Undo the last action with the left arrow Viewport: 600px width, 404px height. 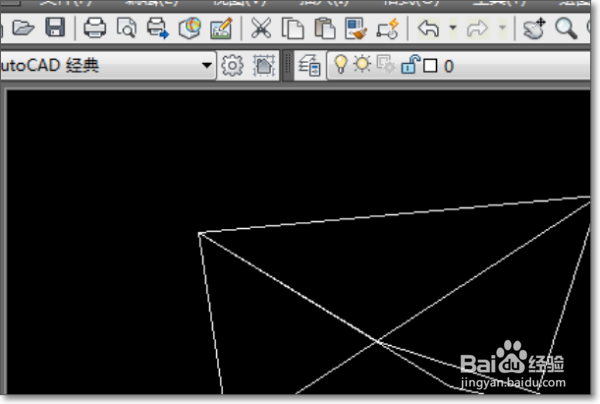pyautogui.click(x=428, y=29)
